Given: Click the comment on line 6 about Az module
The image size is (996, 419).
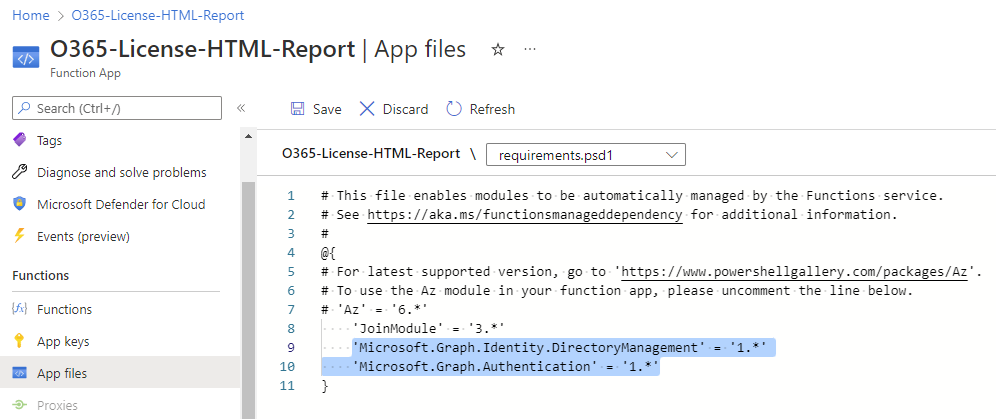Looking at the screenshot, I should (617, 291).
